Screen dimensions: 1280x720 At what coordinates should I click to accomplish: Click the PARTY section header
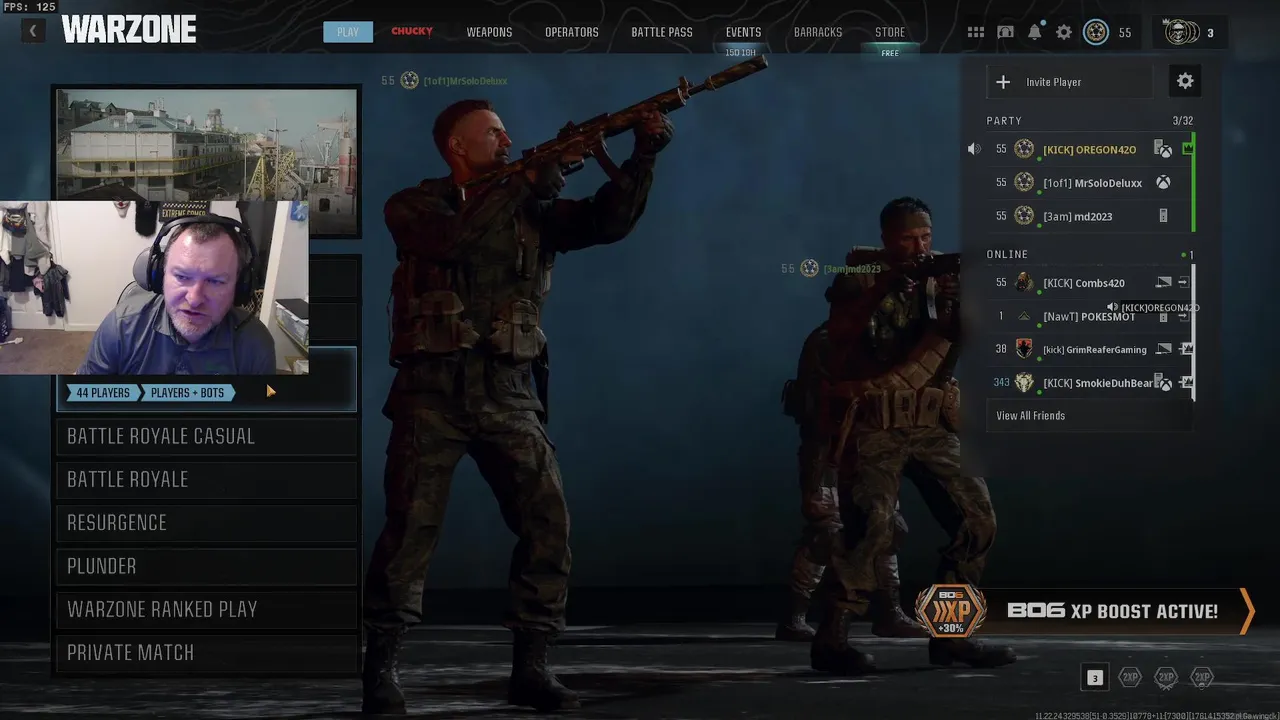[x=1004, y=121]
